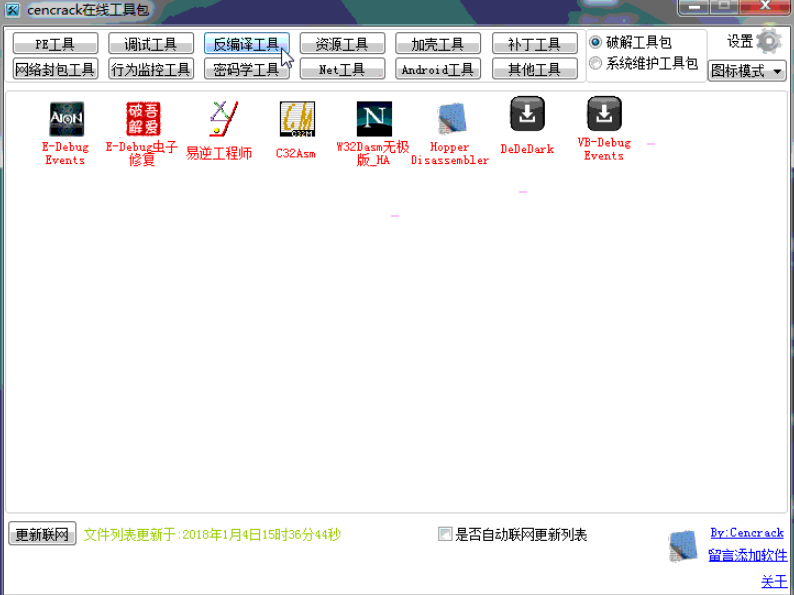Enable the 是否自动联网更新列表 checkbox
This screenshot has width=794, height=595.
(x=445, y=534)
